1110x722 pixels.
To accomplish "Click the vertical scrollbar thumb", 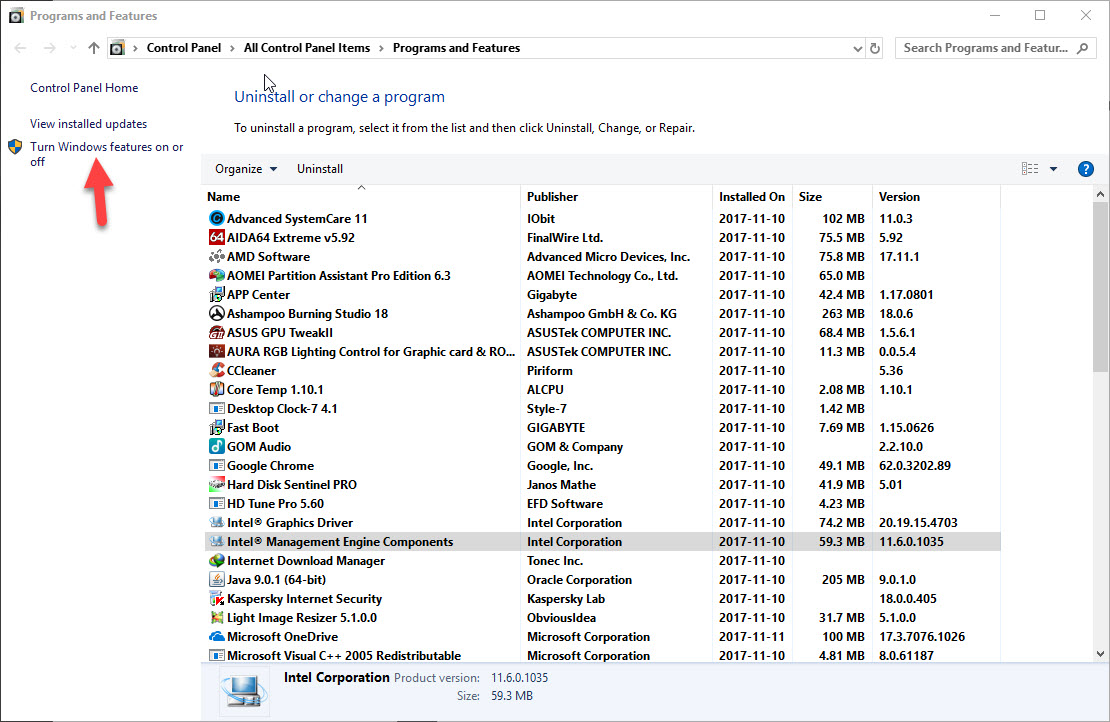I will coord(1100,287).
